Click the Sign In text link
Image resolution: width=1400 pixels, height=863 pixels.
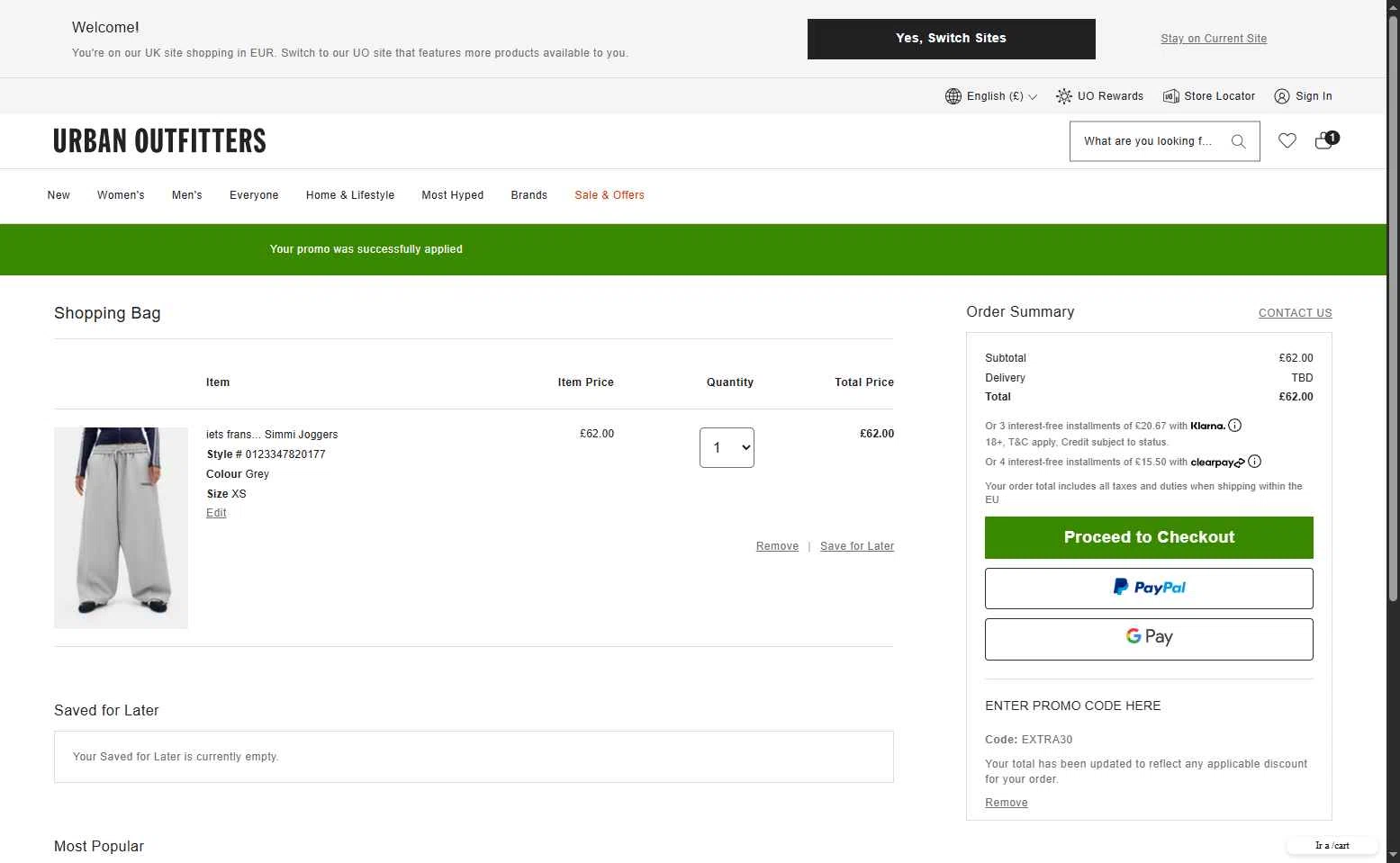[1314, 96]
